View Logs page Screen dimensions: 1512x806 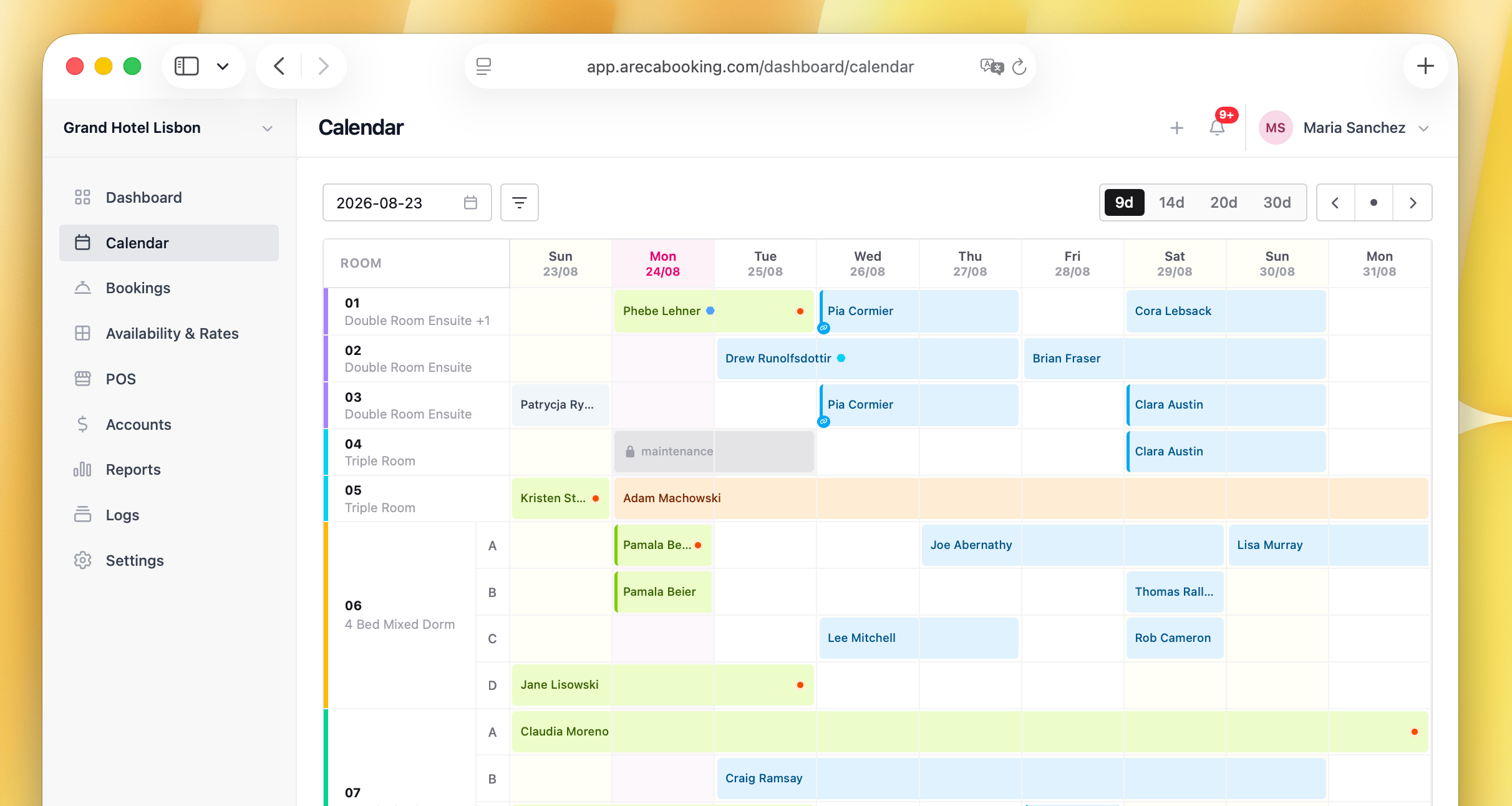[x=168, y=515]
